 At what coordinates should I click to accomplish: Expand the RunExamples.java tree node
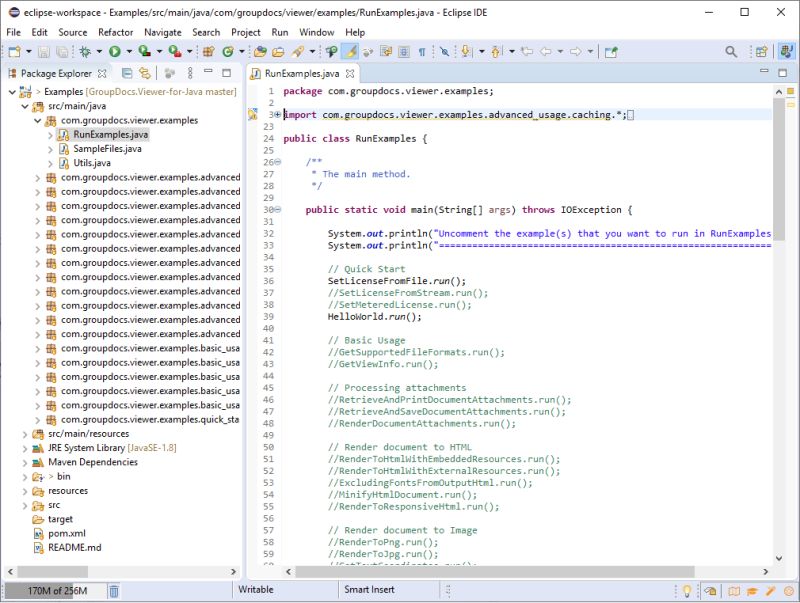point(50,135)
